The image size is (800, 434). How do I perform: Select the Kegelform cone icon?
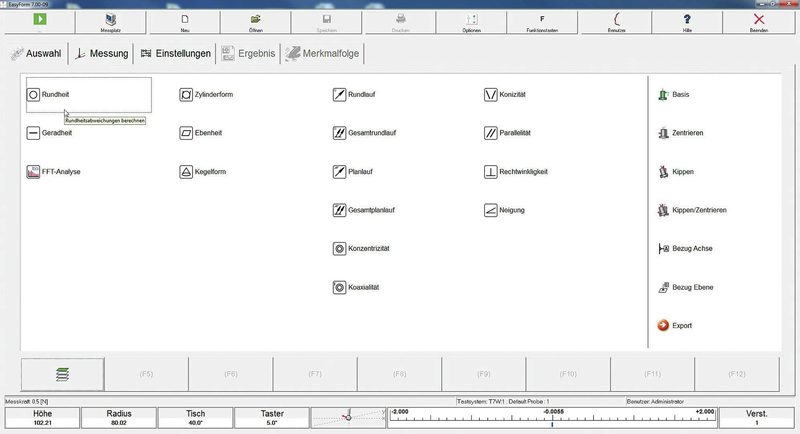(186, 172)
